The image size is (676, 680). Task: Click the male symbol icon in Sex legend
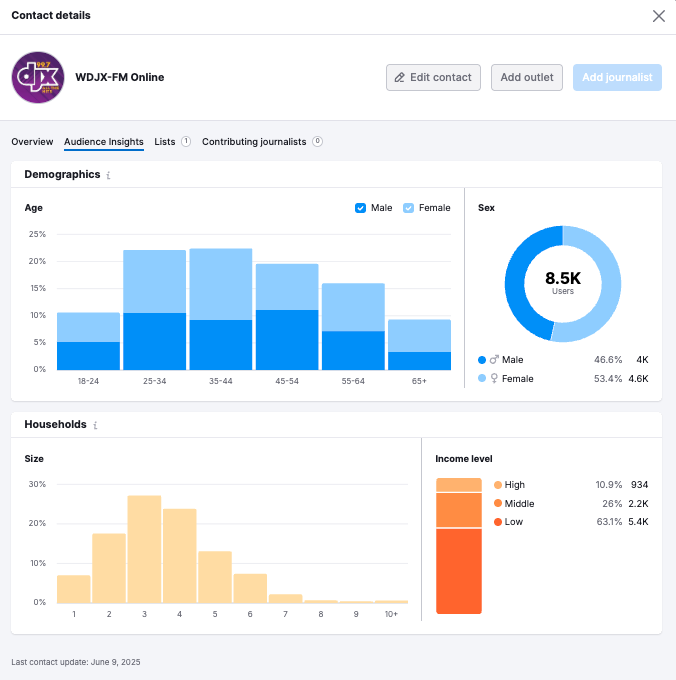tap(493, 360)
